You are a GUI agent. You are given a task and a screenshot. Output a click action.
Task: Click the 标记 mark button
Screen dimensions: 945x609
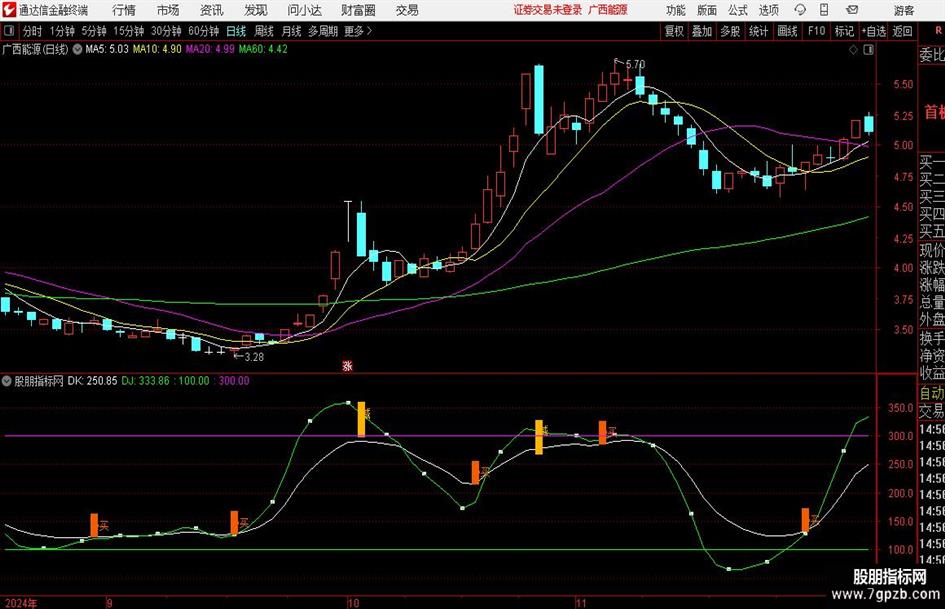[844, 31]
